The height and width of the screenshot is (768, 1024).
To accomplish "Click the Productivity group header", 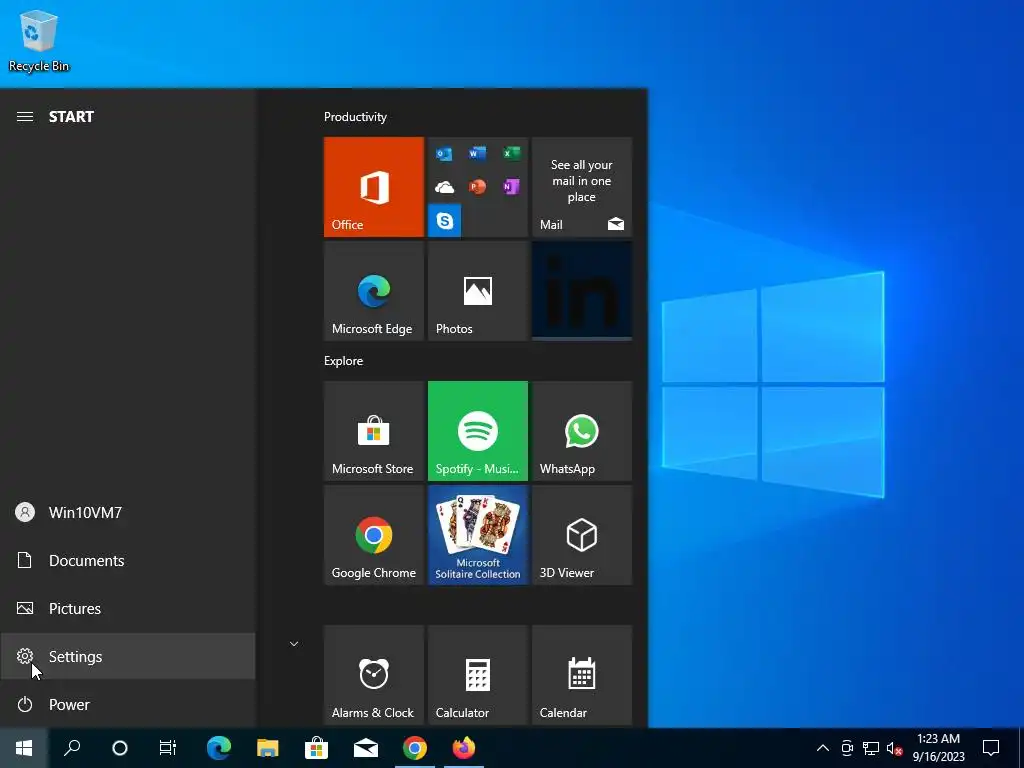I will [355, 117].
